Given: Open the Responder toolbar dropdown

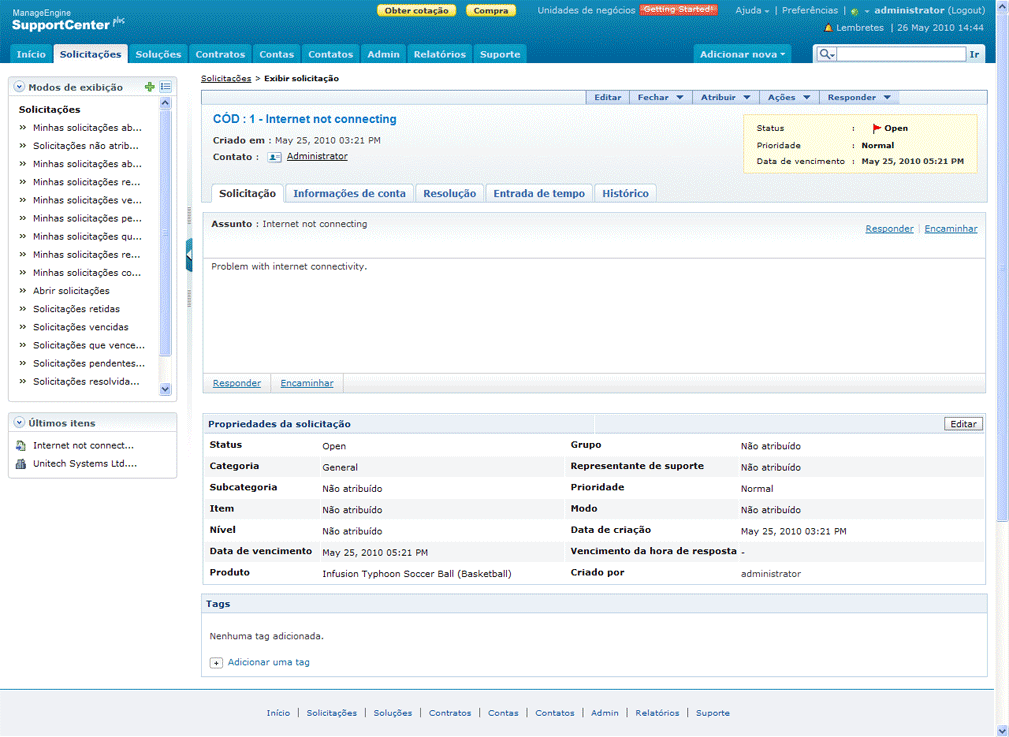Looking at the screenshot, I should 859,98.
